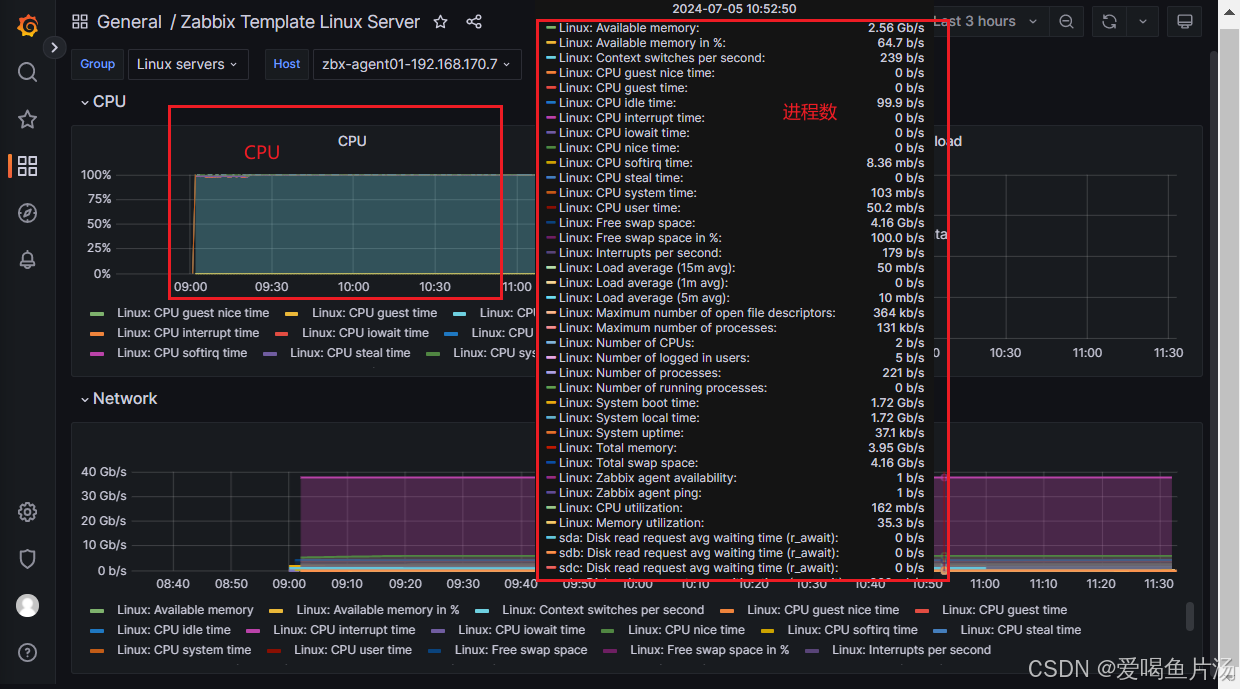Viewport: 1240px width, 689px height.
Task: Open Server admin via the shield icon
Action: point(28,559)
